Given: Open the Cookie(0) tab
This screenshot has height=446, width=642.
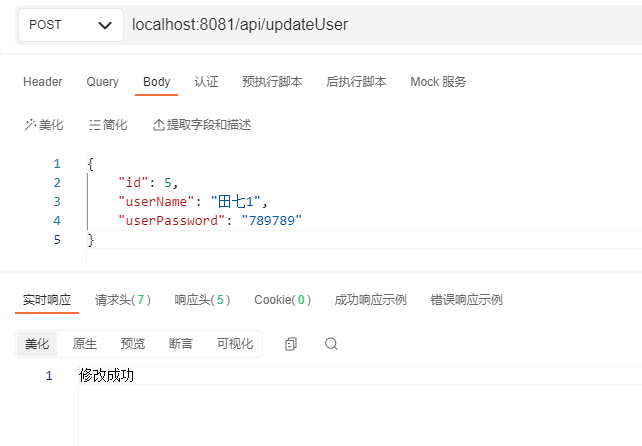Looking at the screenshot, I should point(283,300).
